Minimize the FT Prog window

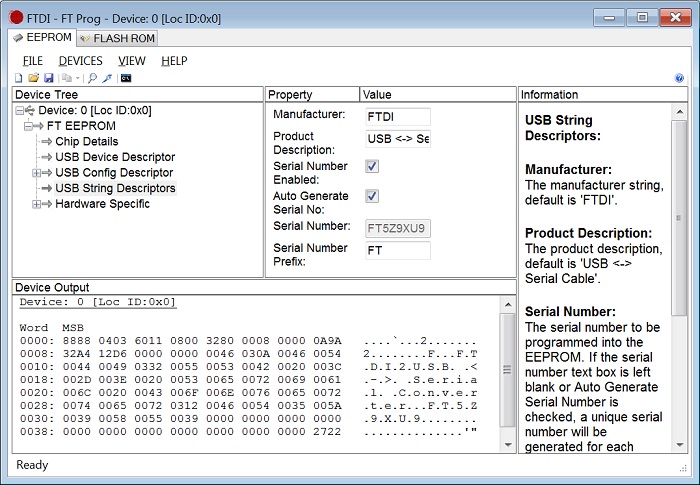(608, 18)
